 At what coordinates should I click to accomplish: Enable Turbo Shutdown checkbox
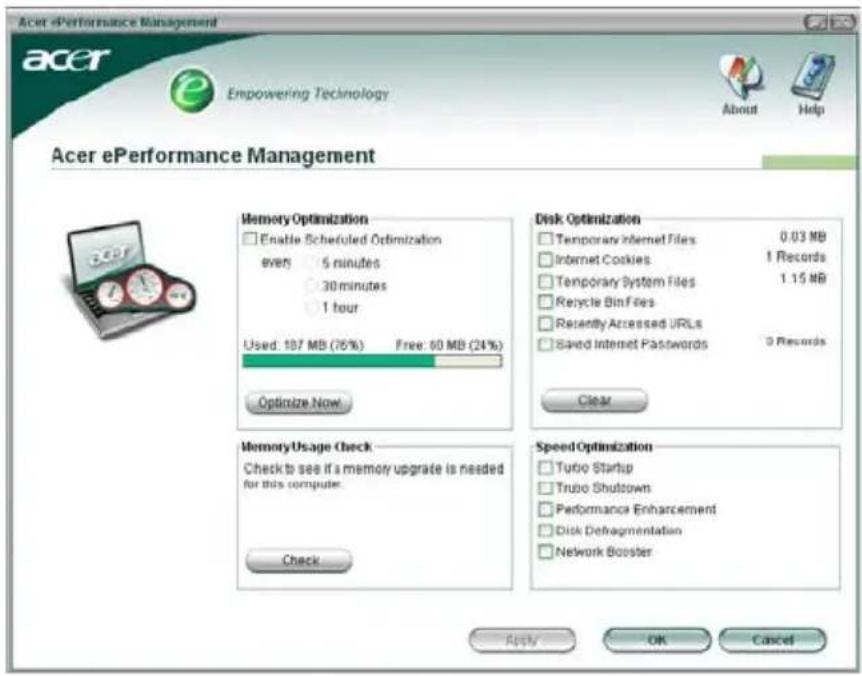pyautogui.click(x=545, y=487)
